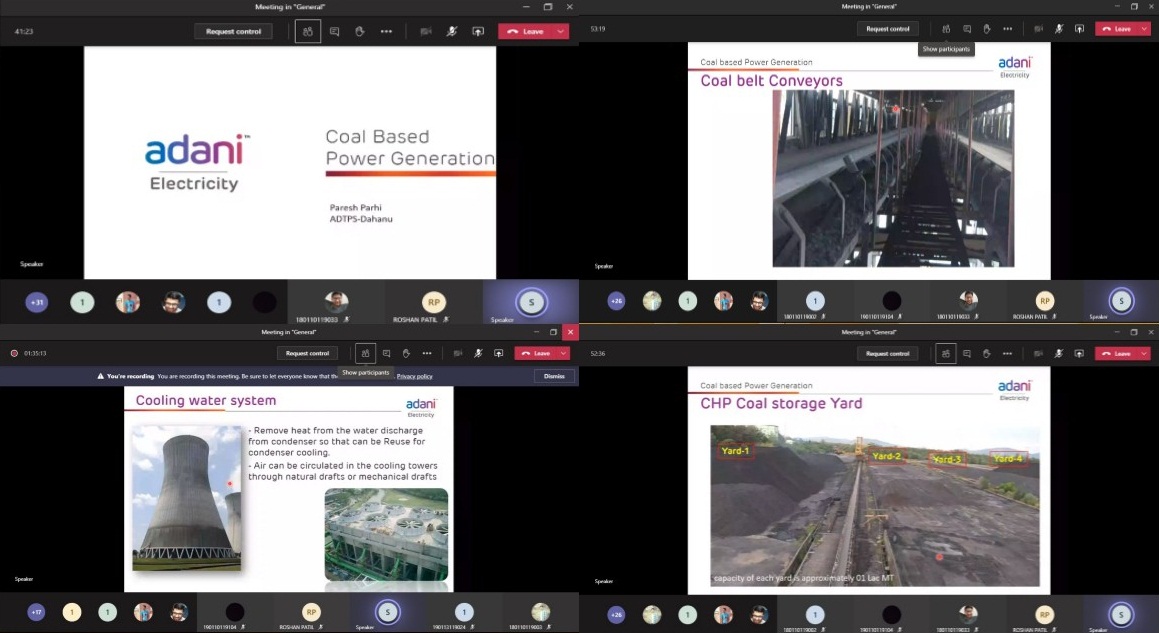Show participants in the 52:36 meeting window
Image resolution: width=1159 pixels, height=633 pixels.
(x=946, y=353)
